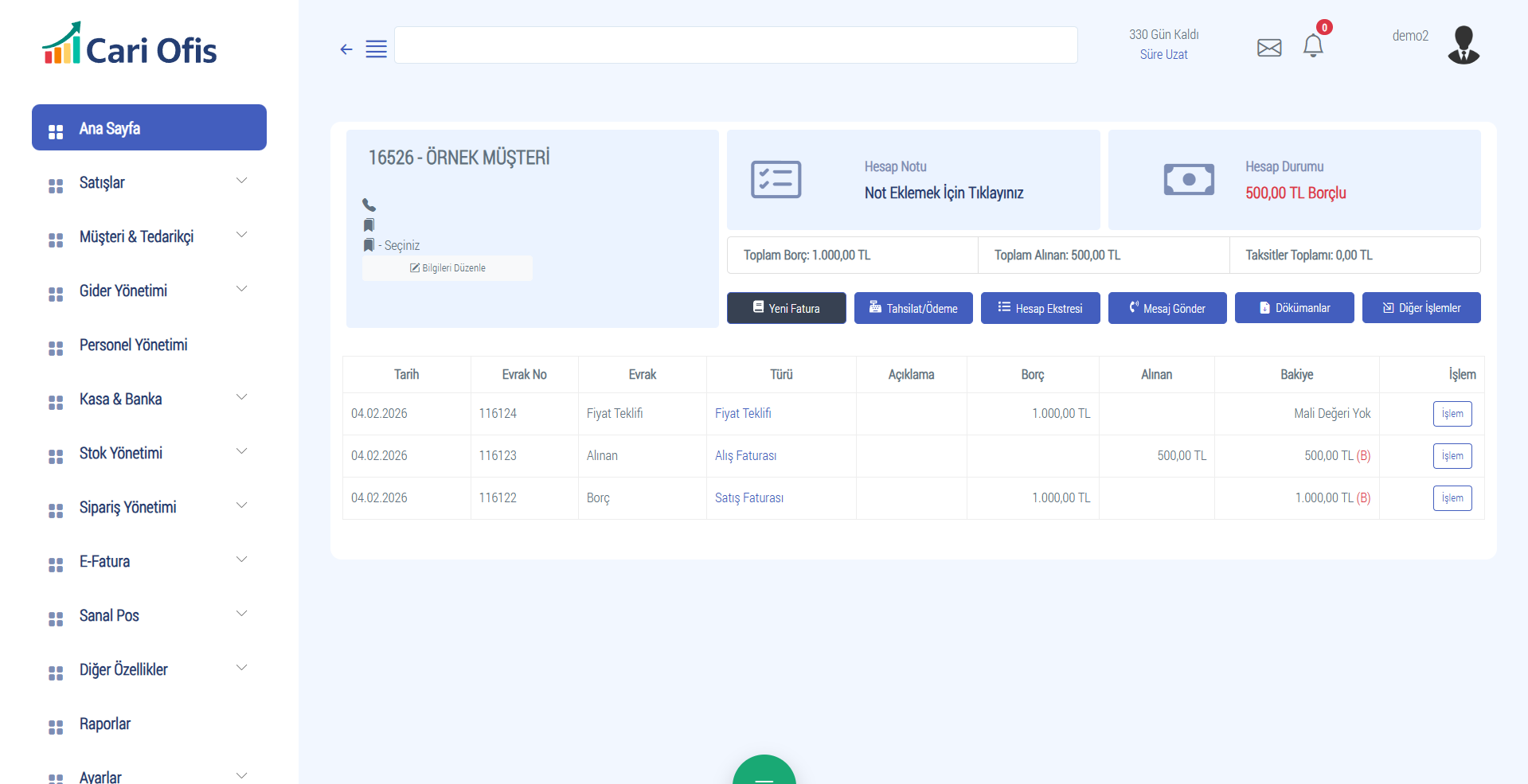Click the Hesap Notu checklist icon
Screen dimensions: 1528x784
pyautogui.click(x=776, y=180)
